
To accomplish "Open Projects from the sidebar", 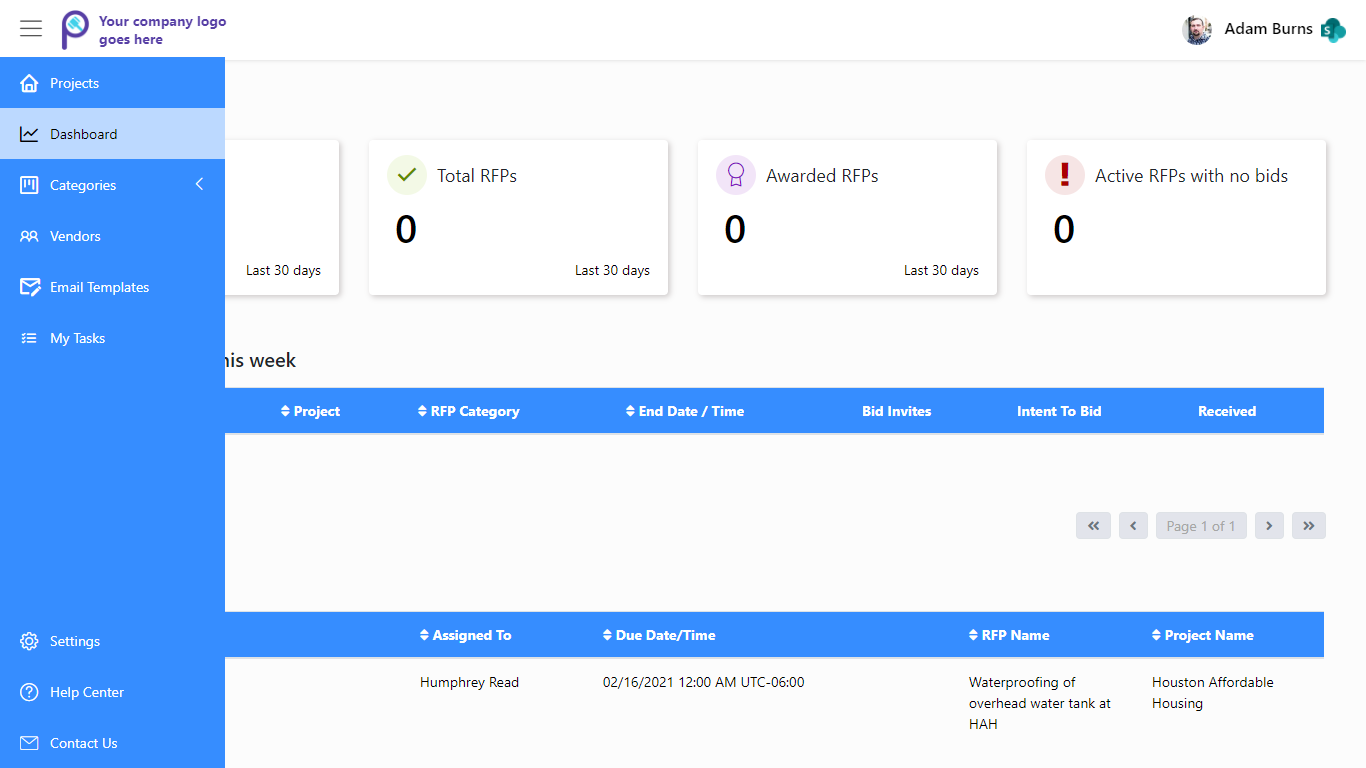I will pos(74,83).
